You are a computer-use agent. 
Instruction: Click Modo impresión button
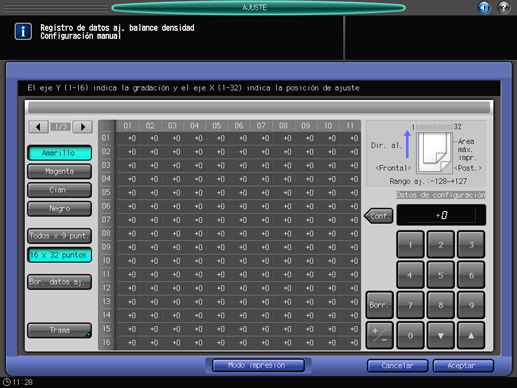[x=258, y=365]
